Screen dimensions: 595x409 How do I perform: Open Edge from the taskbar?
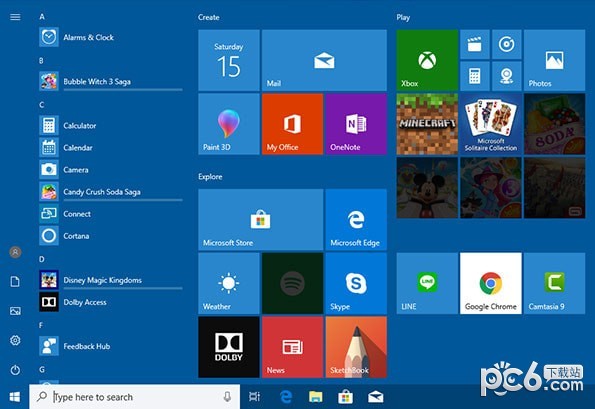pos(285,397)
